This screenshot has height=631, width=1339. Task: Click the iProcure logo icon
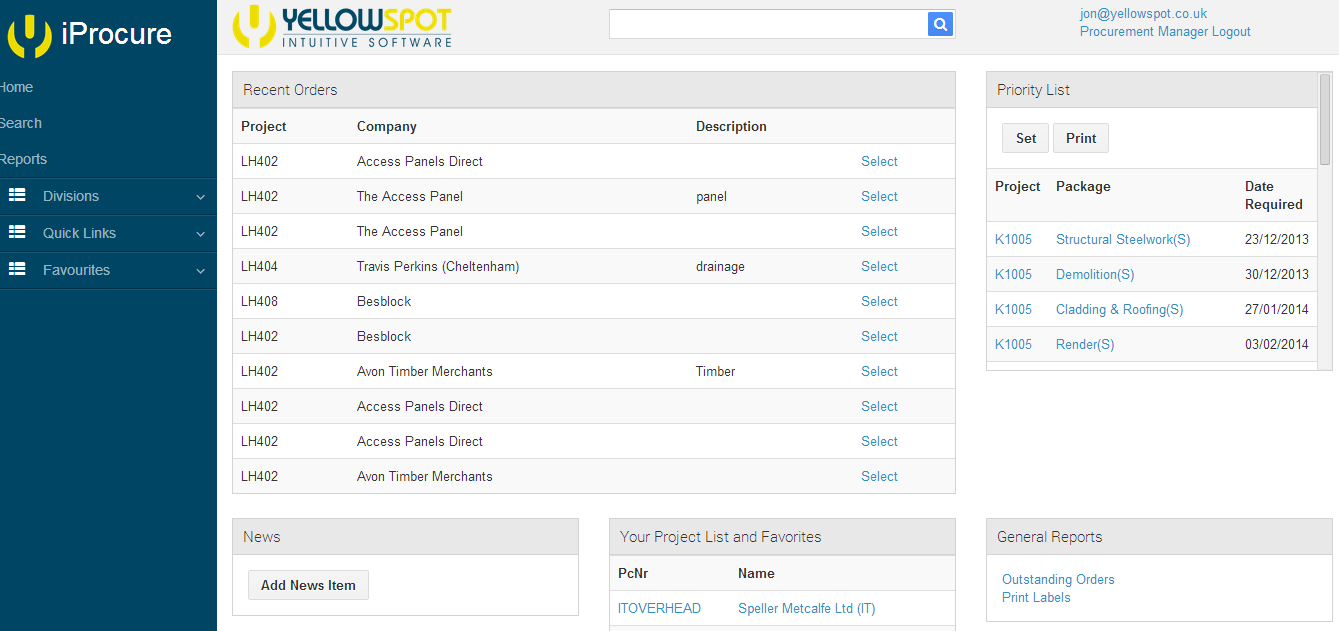[29, 35]
